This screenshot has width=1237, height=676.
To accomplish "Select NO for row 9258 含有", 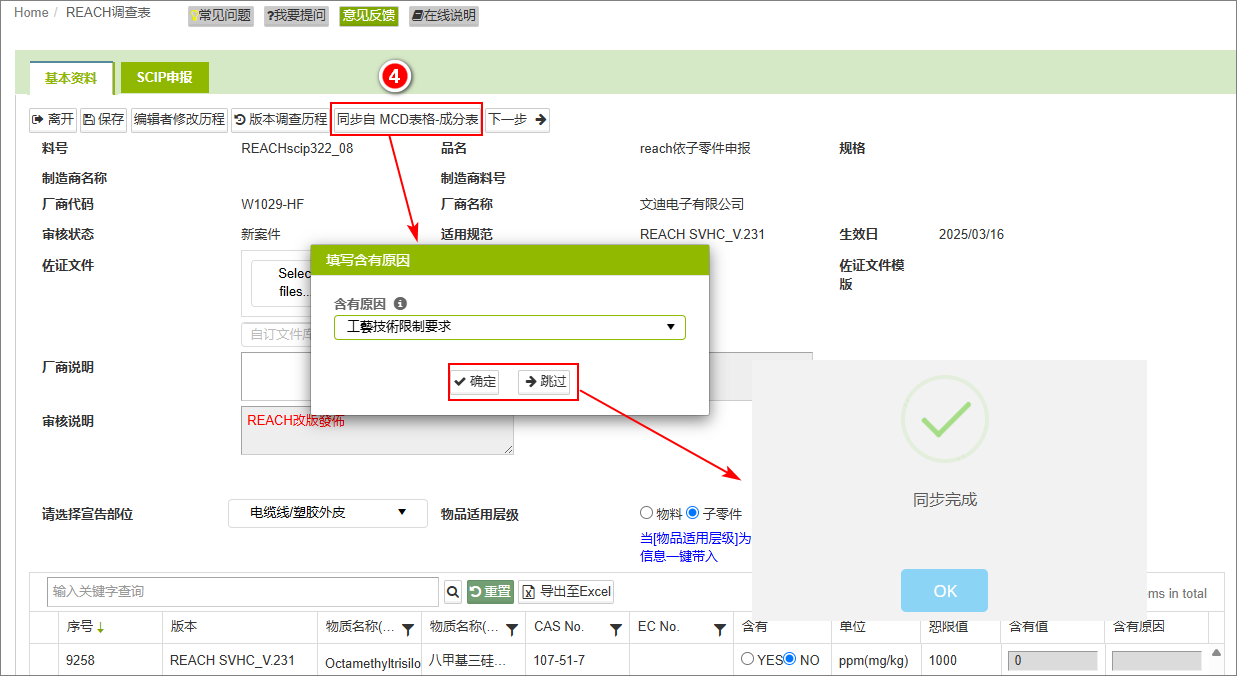I will 790,659.
